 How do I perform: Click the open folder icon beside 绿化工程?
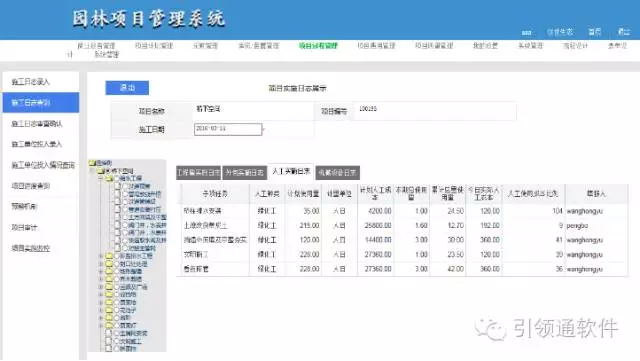coord(109,179)
